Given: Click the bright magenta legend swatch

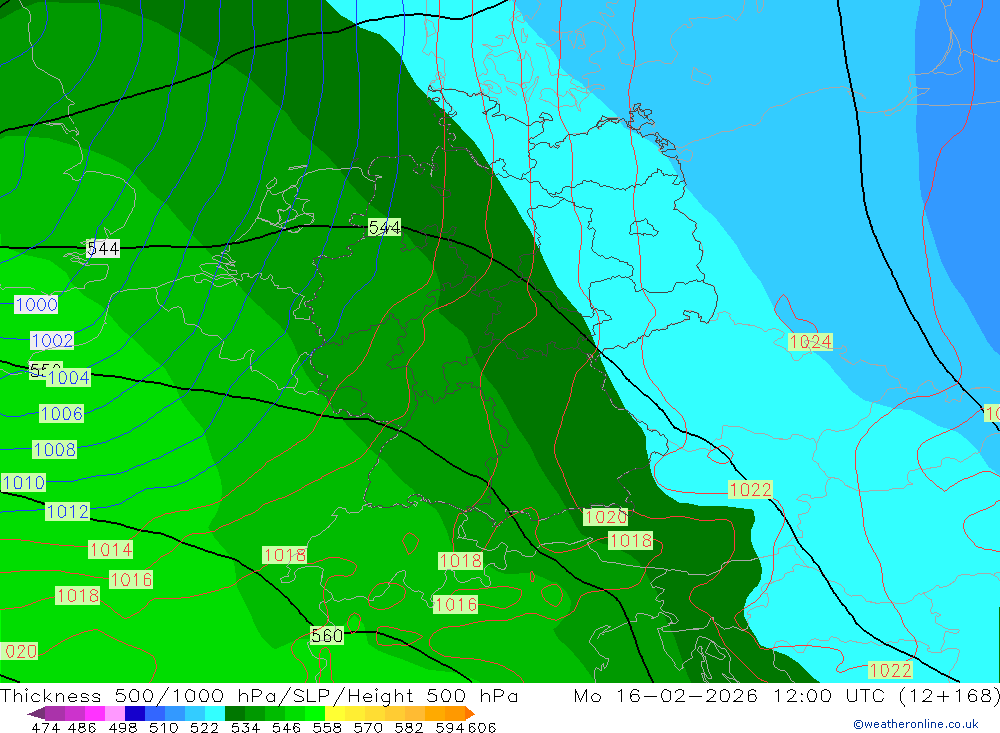Looking at the screenshot, I should tap(94, 713).
